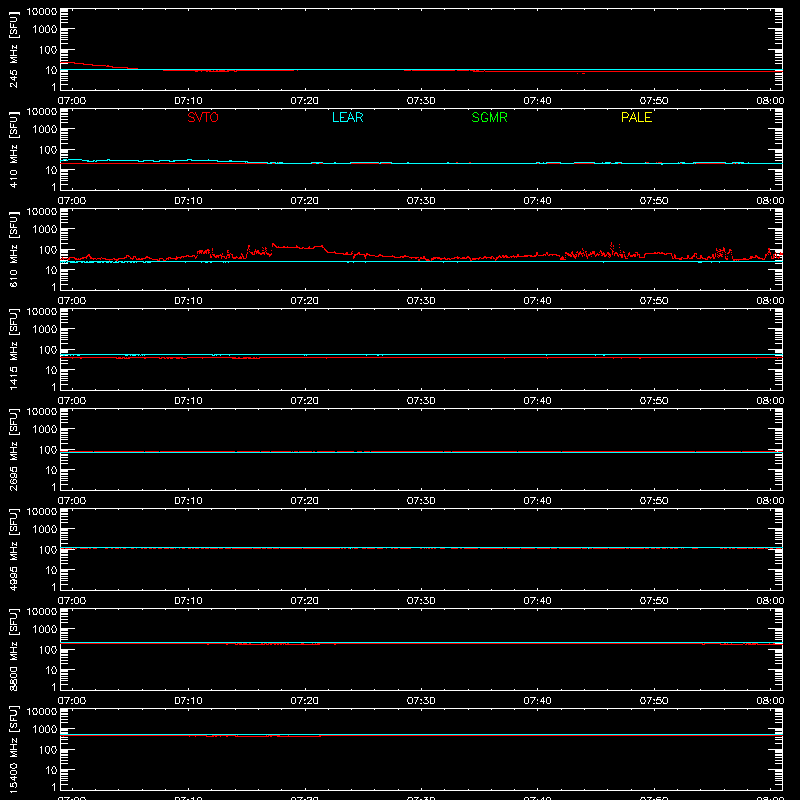Click the 08:00 tick label of the 245 MHz panel
Screen dimensions: 800x800
point(770,101)
